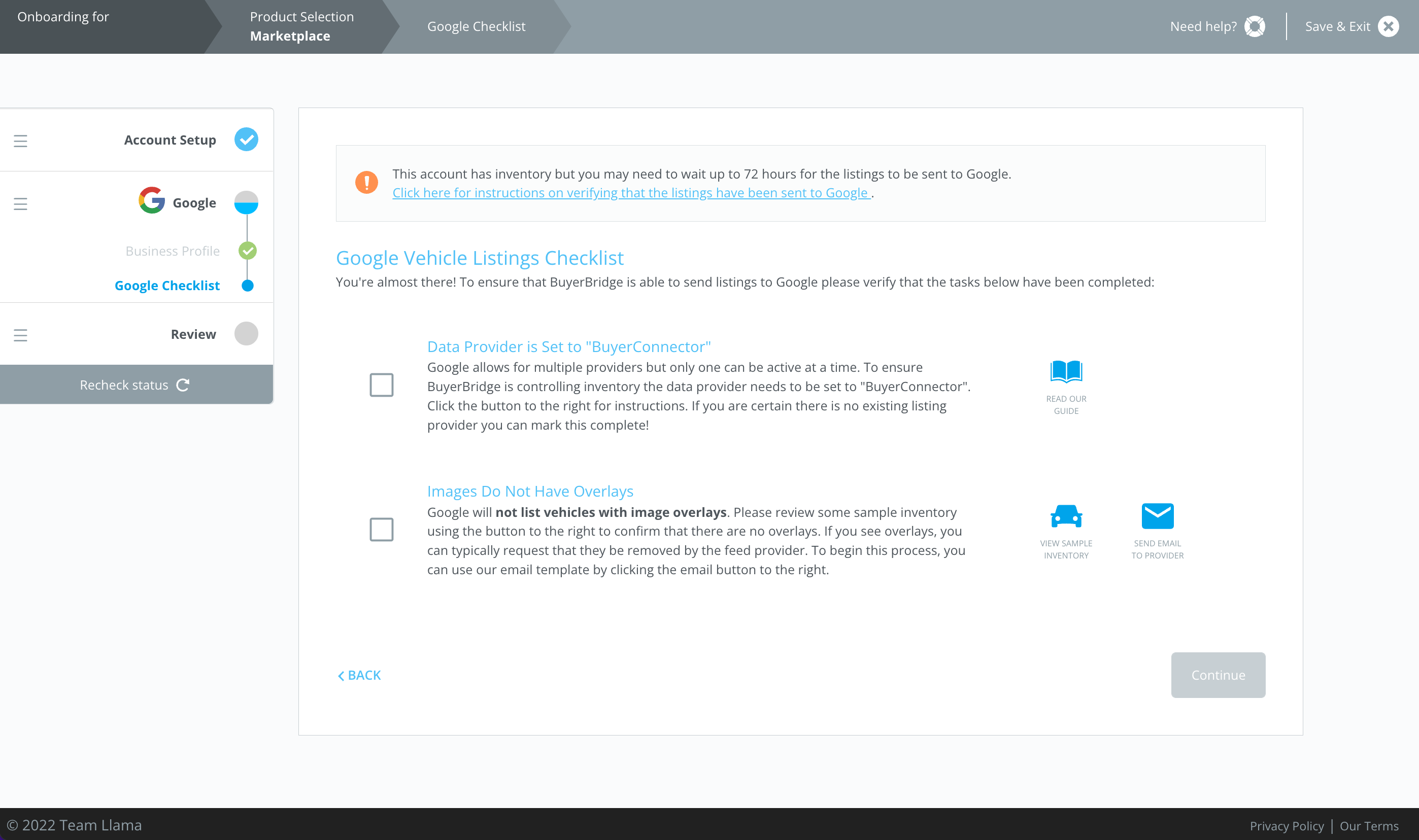Click the Recheck status button
The height and width of the screenshot is (840, 1419).
pos(137,384)
